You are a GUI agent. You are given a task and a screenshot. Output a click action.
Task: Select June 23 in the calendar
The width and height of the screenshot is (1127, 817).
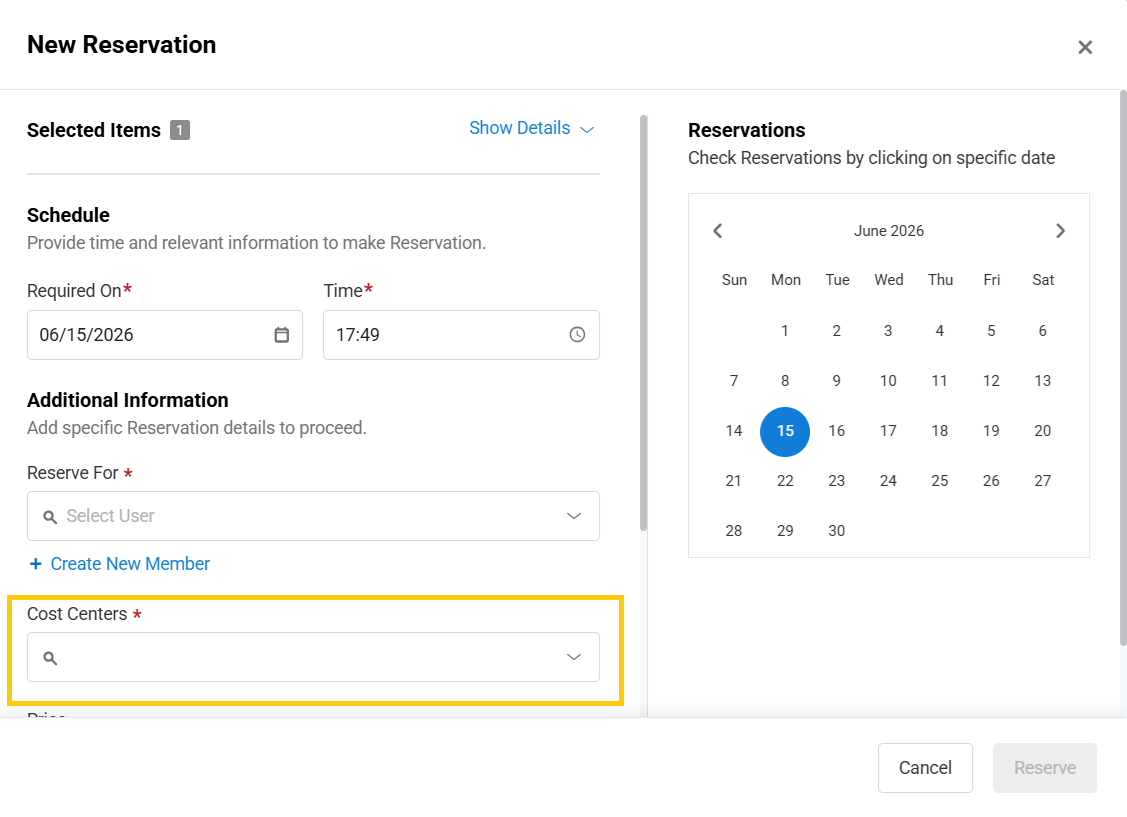(x=837, y=481)
